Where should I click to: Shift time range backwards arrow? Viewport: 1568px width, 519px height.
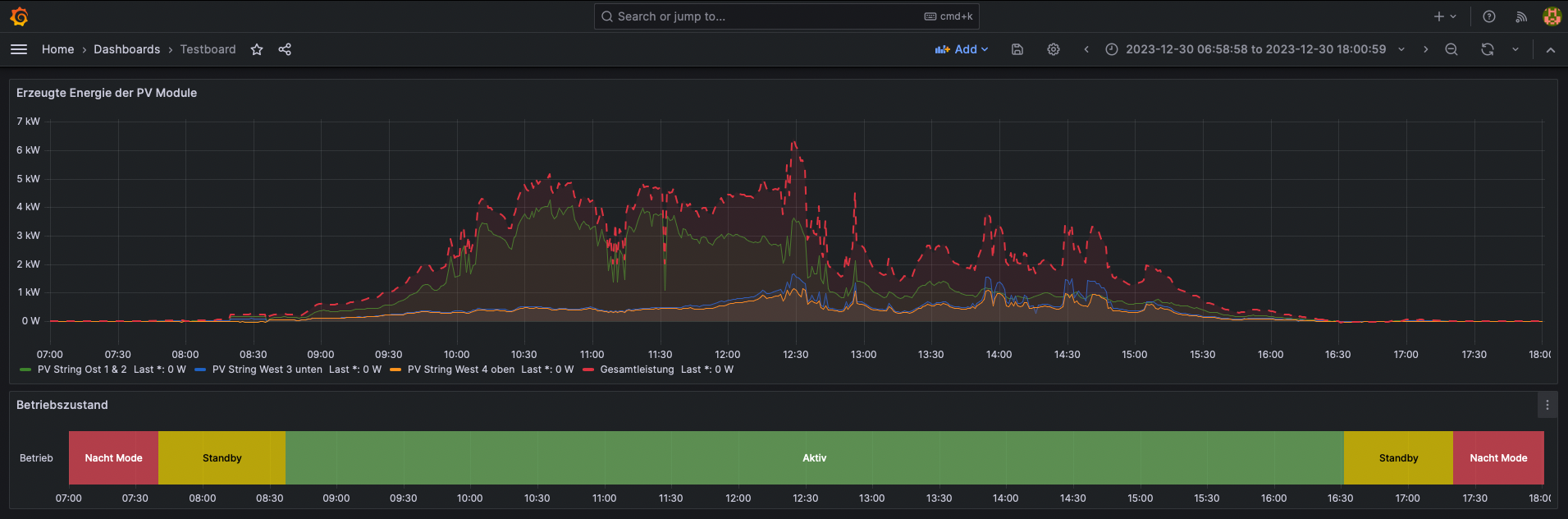(1086, 49)
